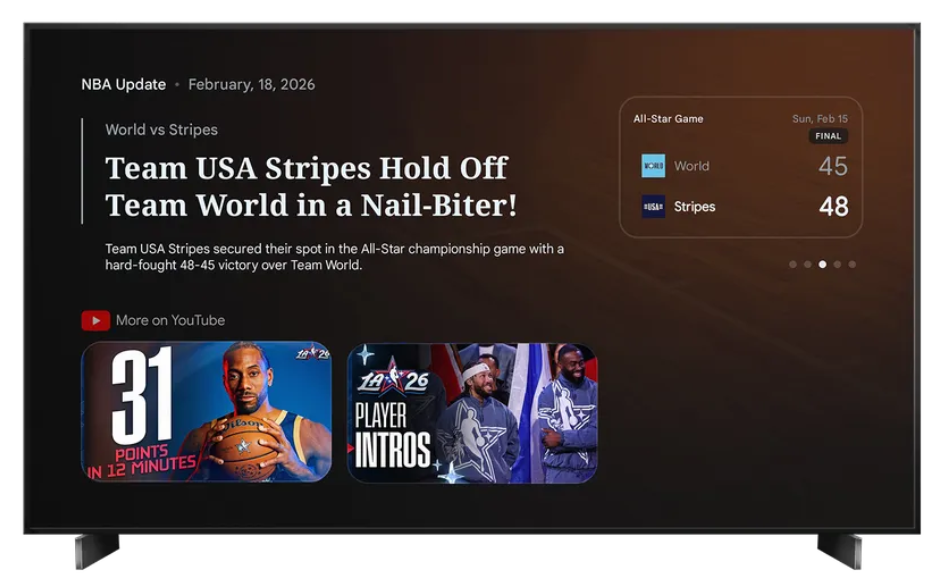Click the Team USA Stripes headline
The image size is (937, 585).
click(311, 186)
